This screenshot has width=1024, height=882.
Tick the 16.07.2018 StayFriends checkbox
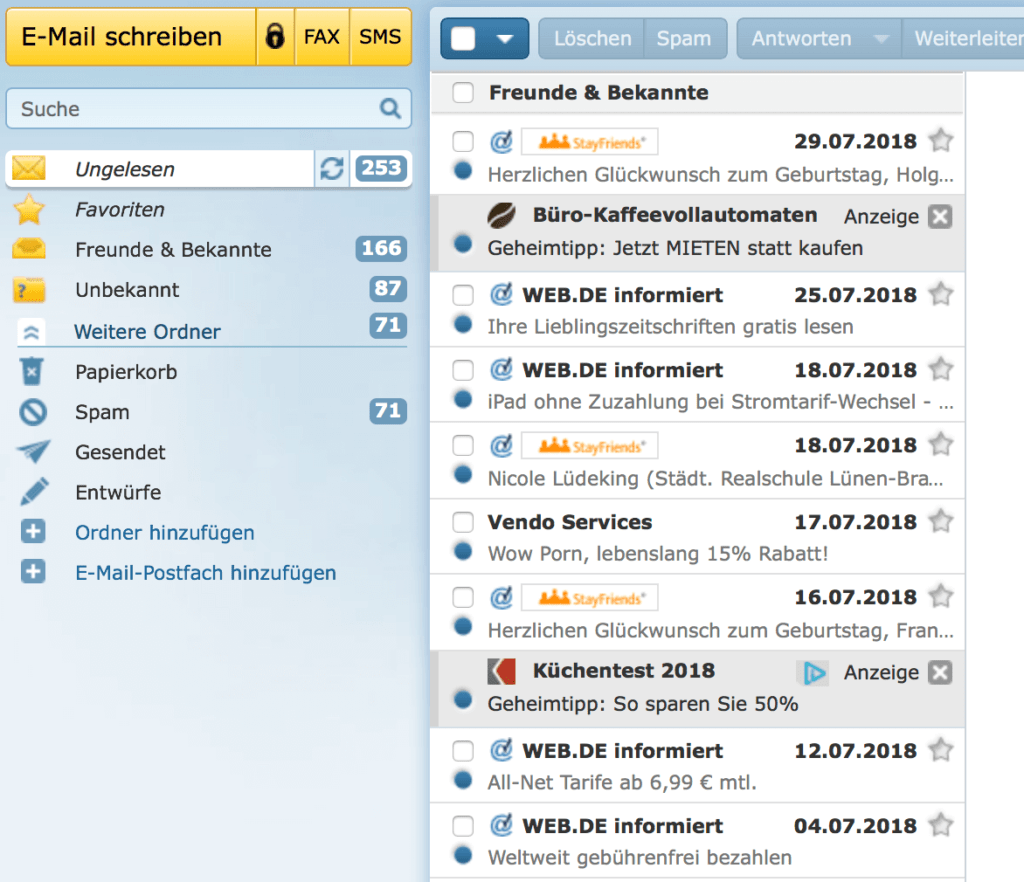pos(463,597)
